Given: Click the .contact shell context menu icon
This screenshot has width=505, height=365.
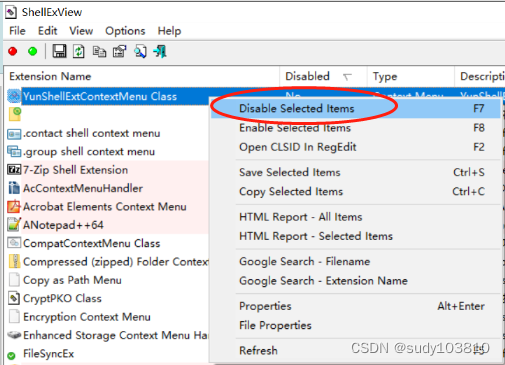Looking at the screenshot, I should (x=14, y=134).
